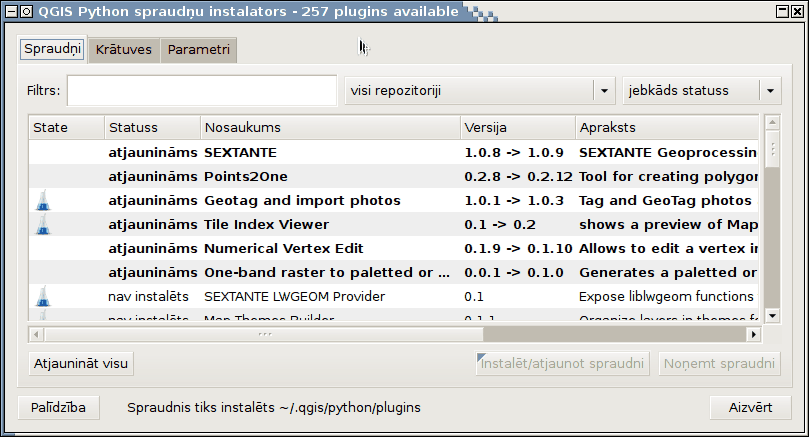This screenshot has height=437, width=809.
Task: Click the title bar sticky window icon
Action: click(x=27, y=11)
